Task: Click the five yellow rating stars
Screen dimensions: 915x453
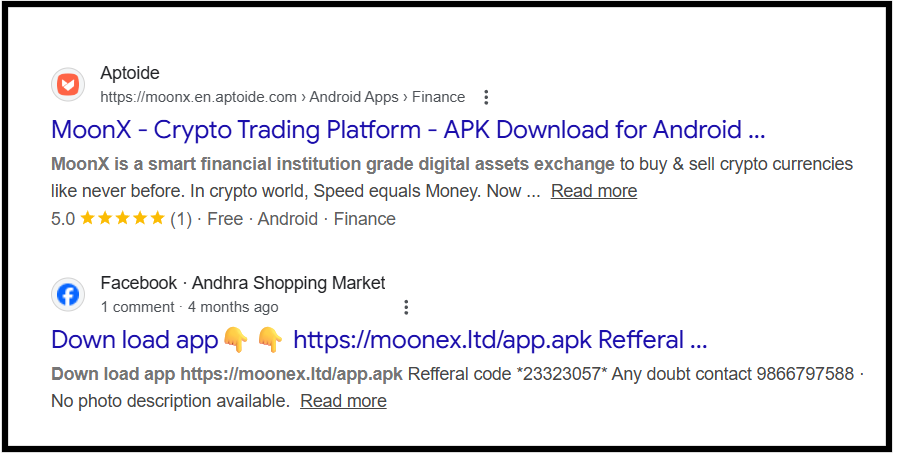Action: (122, 219)
